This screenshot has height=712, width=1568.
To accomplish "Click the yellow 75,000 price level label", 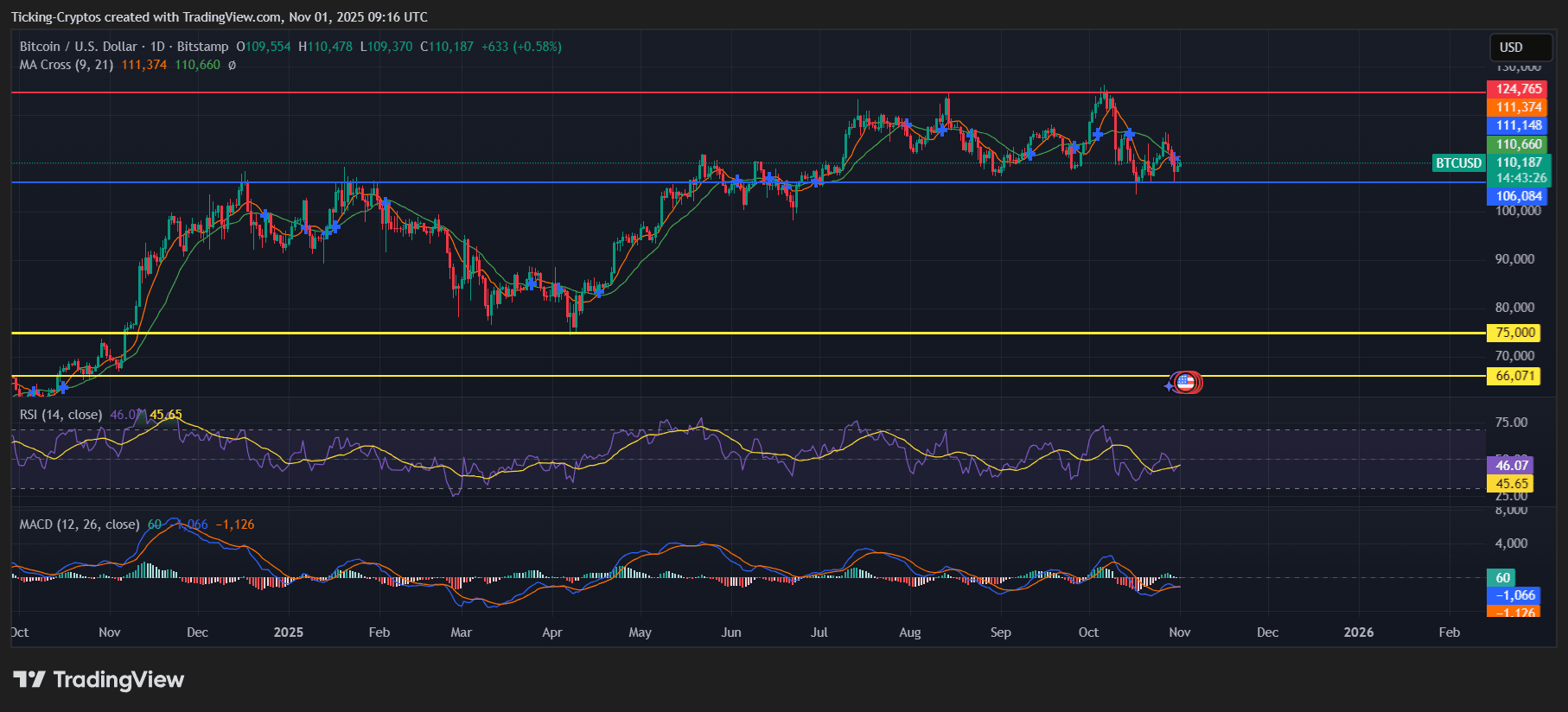I will click(1515, 333).
